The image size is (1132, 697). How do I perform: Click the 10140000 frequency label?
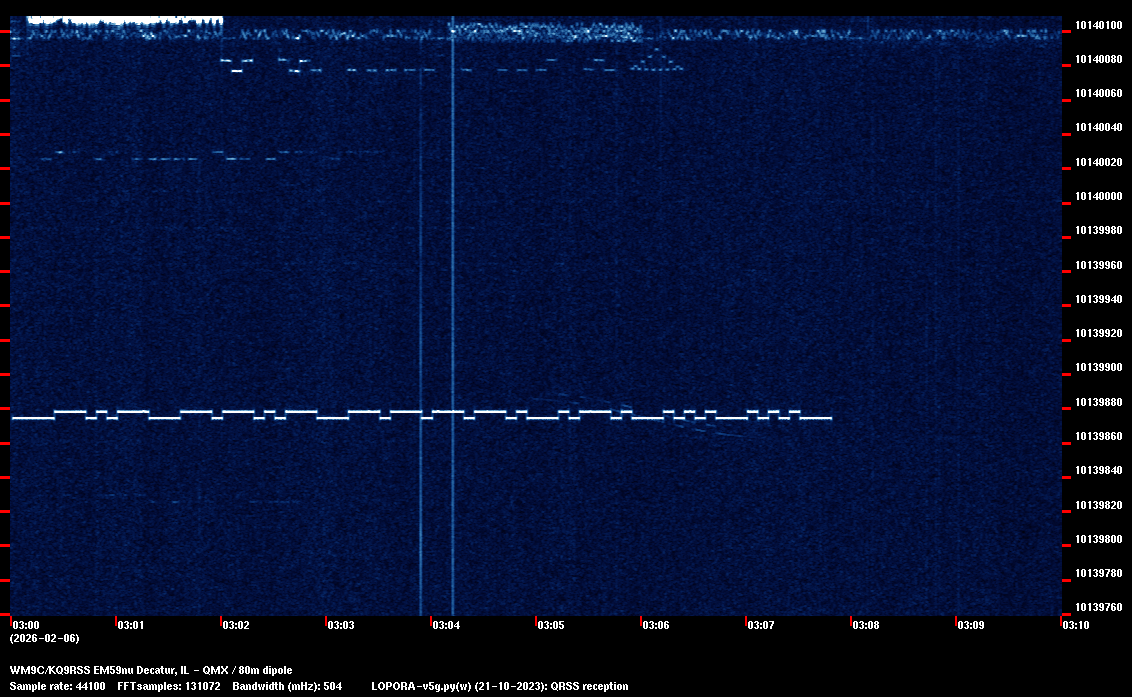pos(1097,196)
